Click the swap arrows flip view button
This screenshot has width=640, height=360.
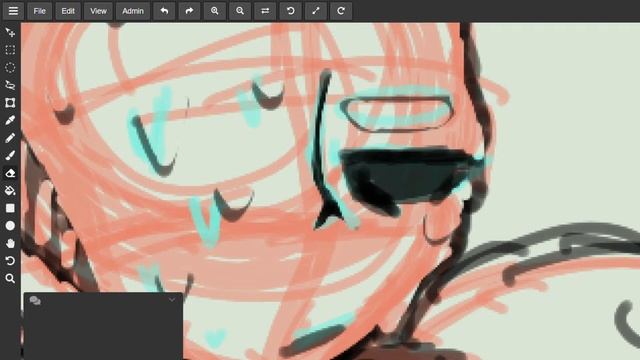pyautogui.click(x=265, y=11)
